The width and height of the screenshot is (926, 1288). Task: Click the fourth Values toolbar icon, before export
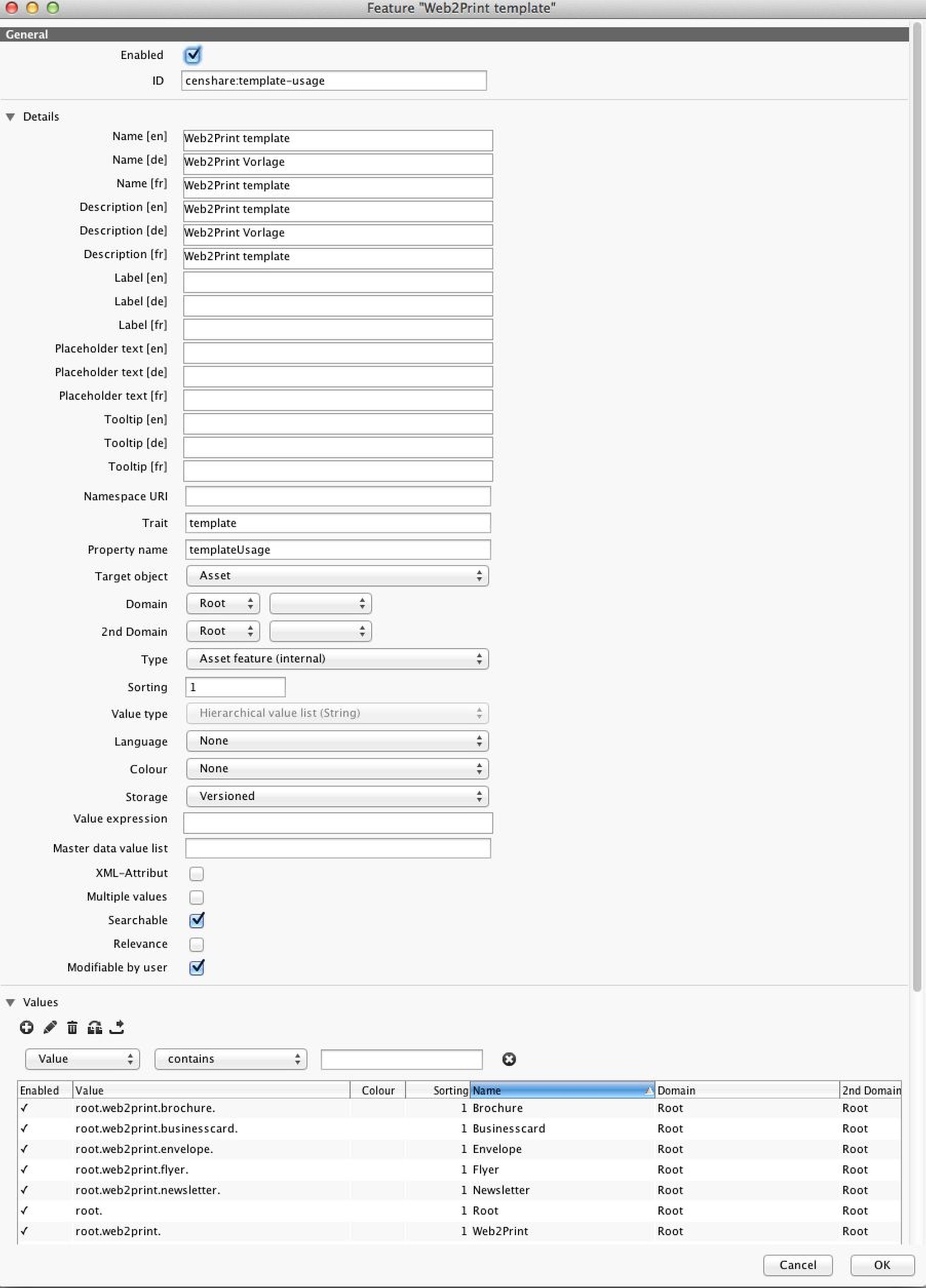point(94,1027)
